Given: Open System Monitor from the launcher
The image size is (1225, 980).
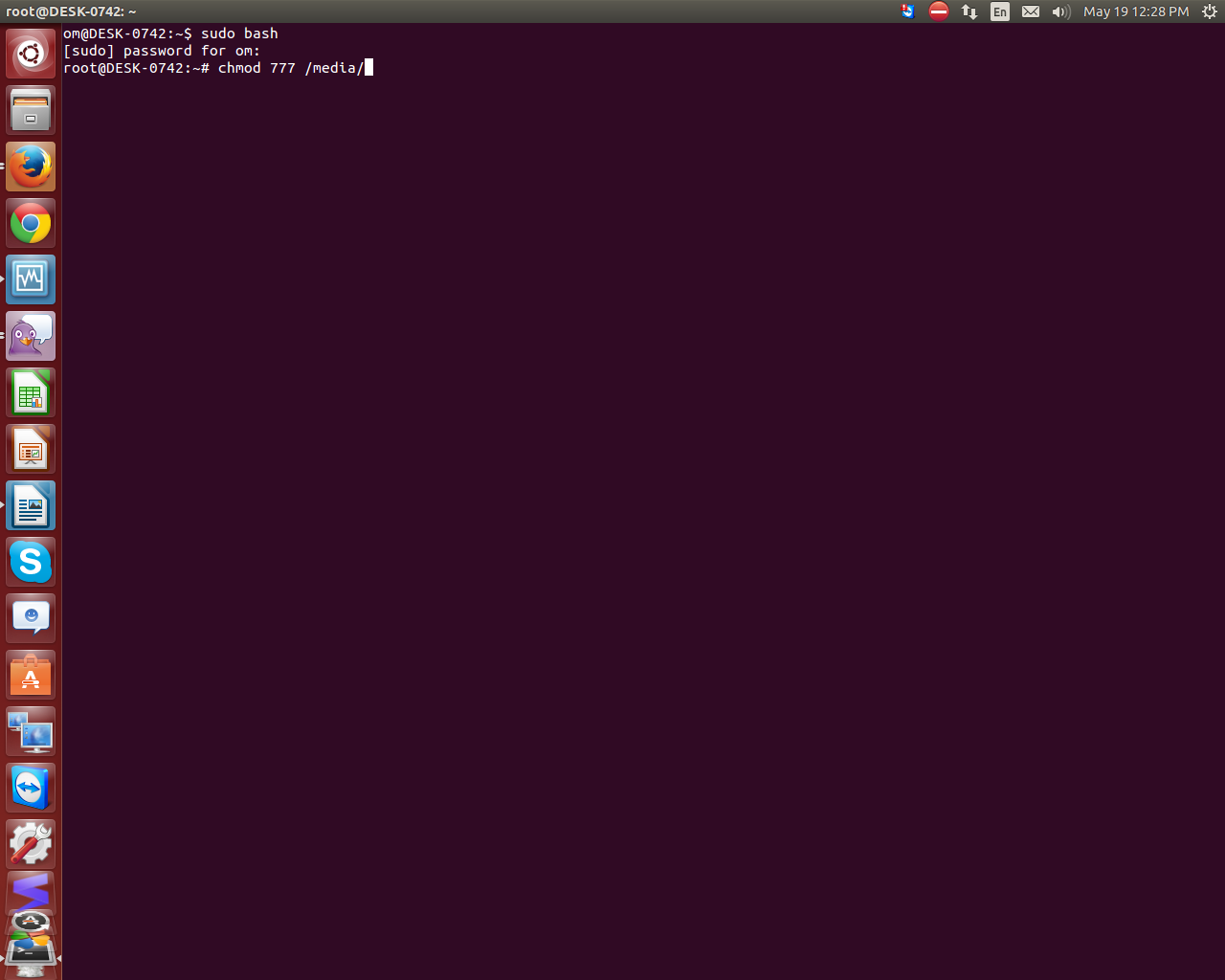Looking at the screenshot, I should pos(30,278).
